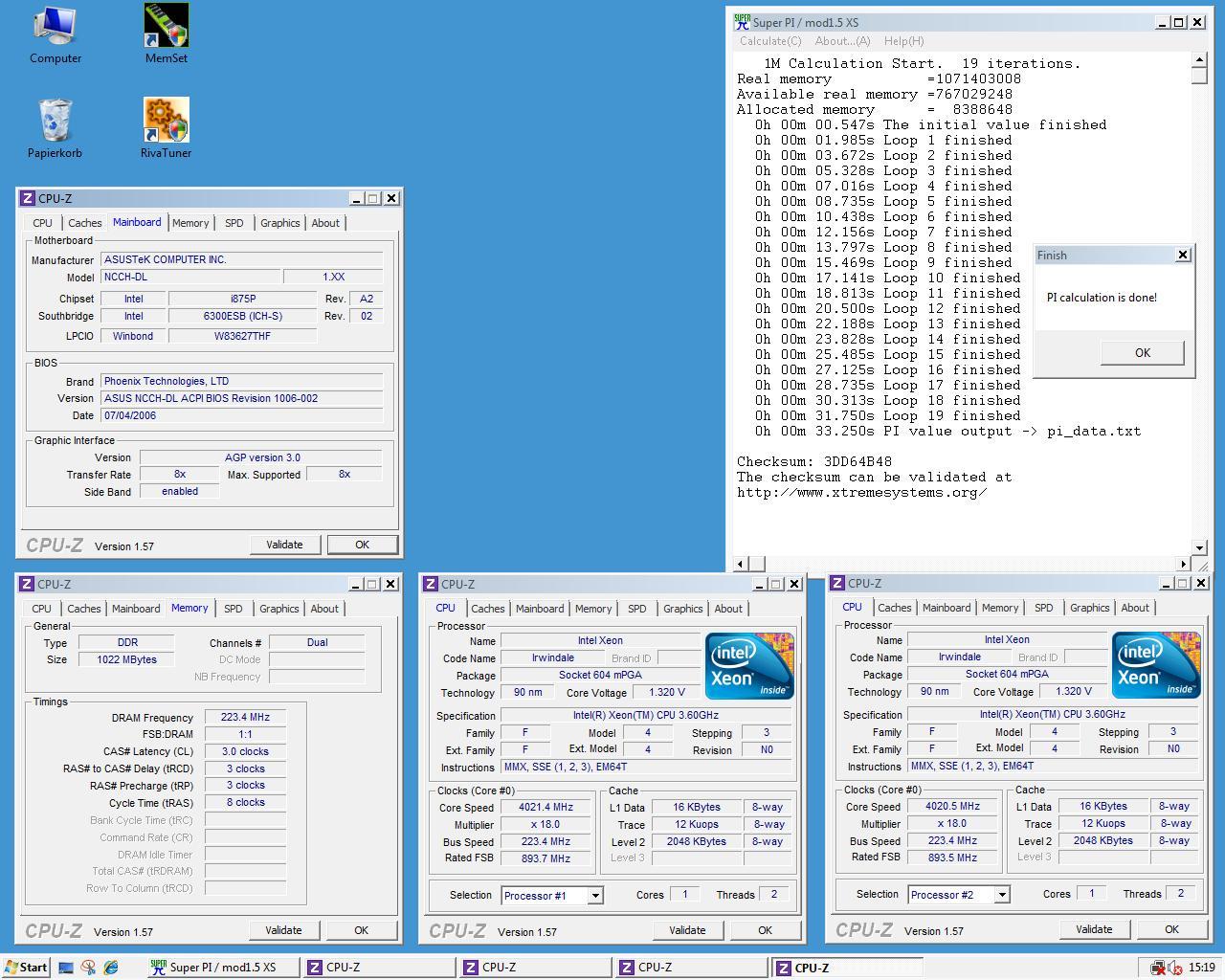Select Mainboard tab in Processor #2 CPU-Z window

tap(947, 608)
